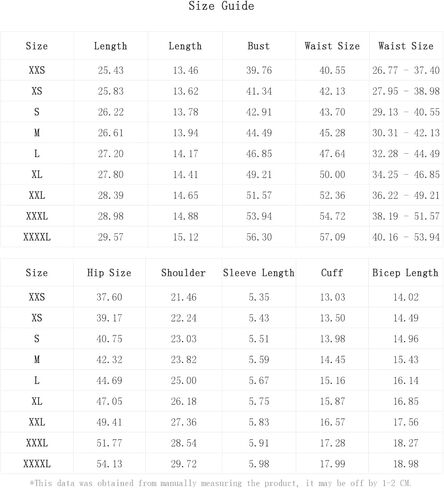
Task: Select XXS row in top table
Action: [x=222, y=70]
